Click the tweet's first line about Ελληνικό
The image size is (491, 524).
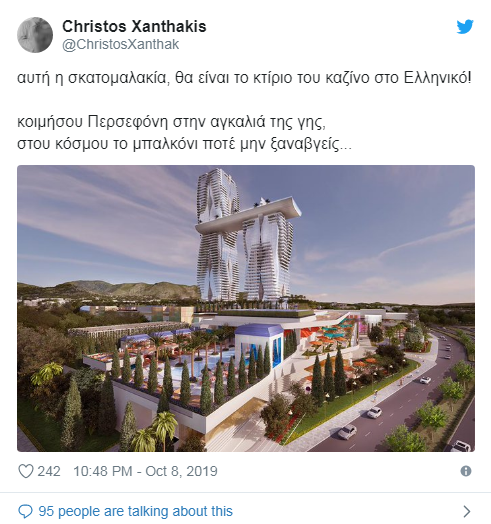[x=244, y=78]
